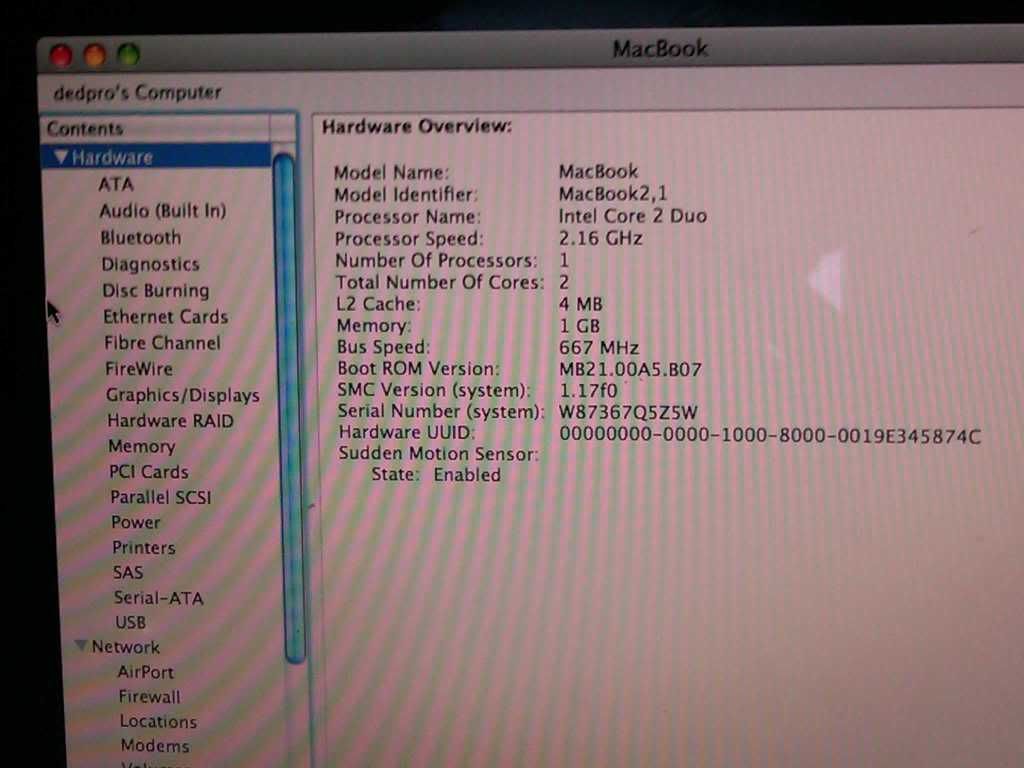Viewport: 1024px width, 768px height.
Task: Click the MacBook window title
Action: [x=660, y=49]
